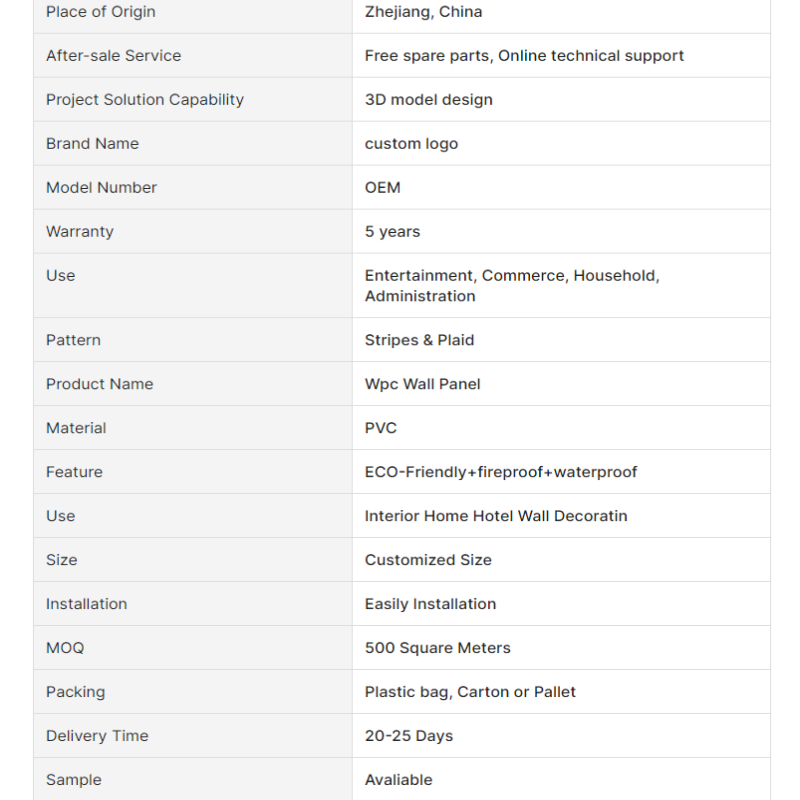This screenshot has height=800, width=800.
Task: Click the 'Wpc Wall Panel' product name
Action: point(422,384)
